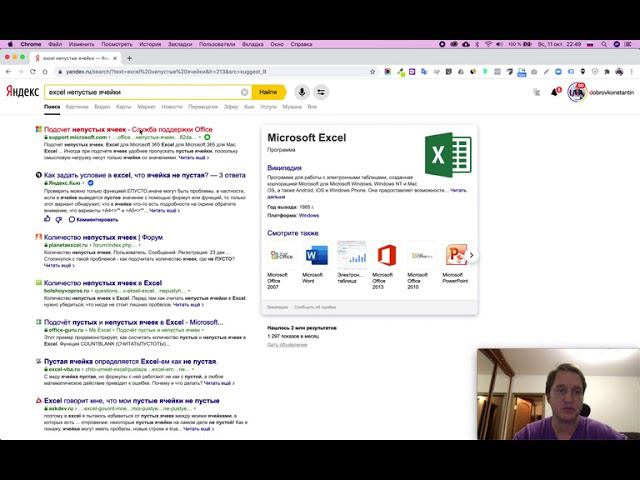
Task: Expand bolshoyvopros.ru result dropdown arrow
Action: tap(189, 291)
